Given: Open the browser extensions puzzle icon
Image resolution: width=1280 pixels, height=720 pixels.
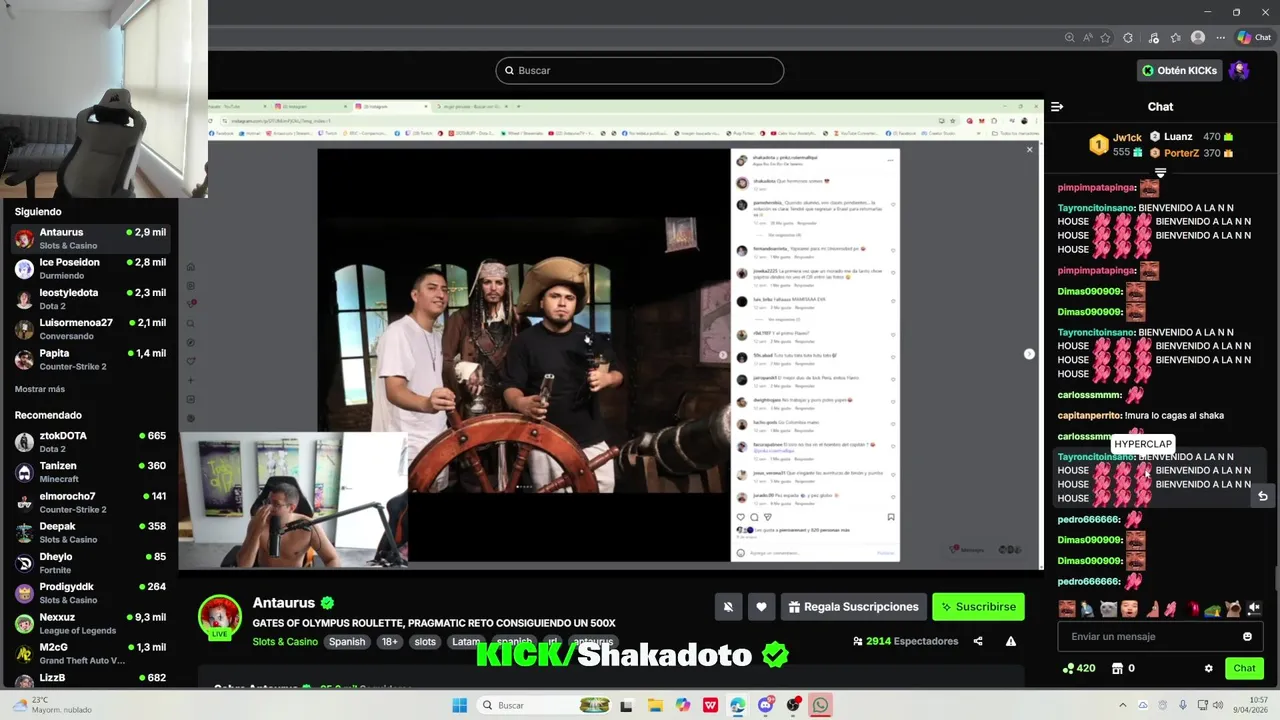Looking at the screenshot, I should click(1128, 37).
